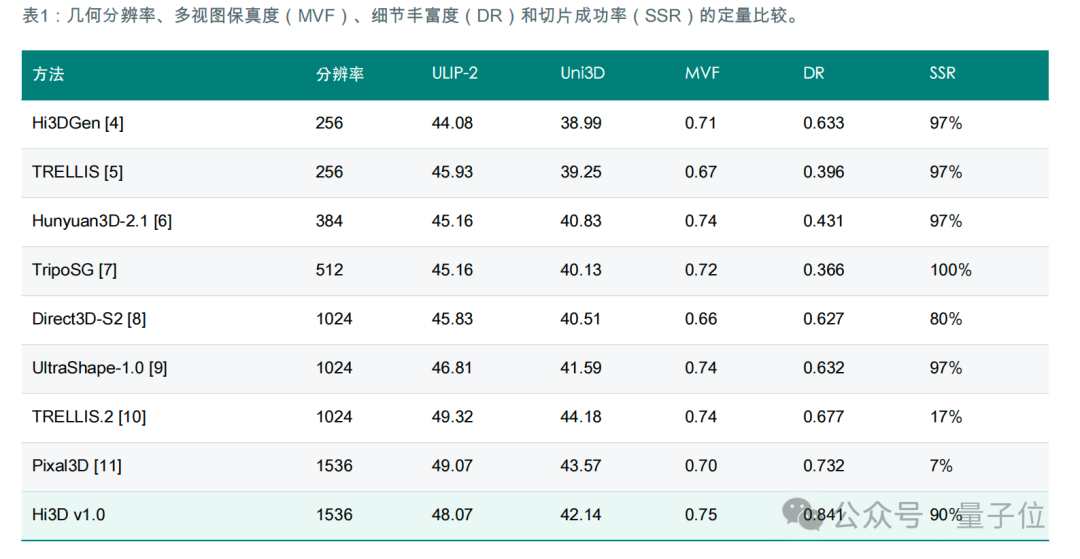Select the TRELLIS.2 [10] method name
Screen dimensions: 1080x559
[x=89, y=416]
